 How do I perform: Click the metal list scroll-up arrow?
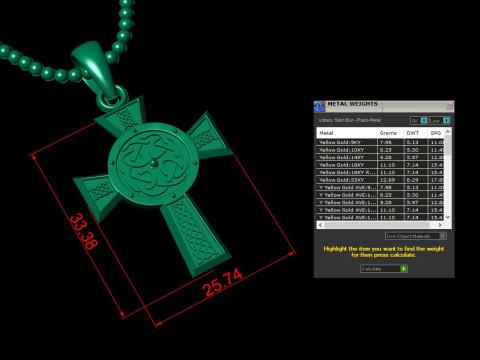(x=448, y=132)
